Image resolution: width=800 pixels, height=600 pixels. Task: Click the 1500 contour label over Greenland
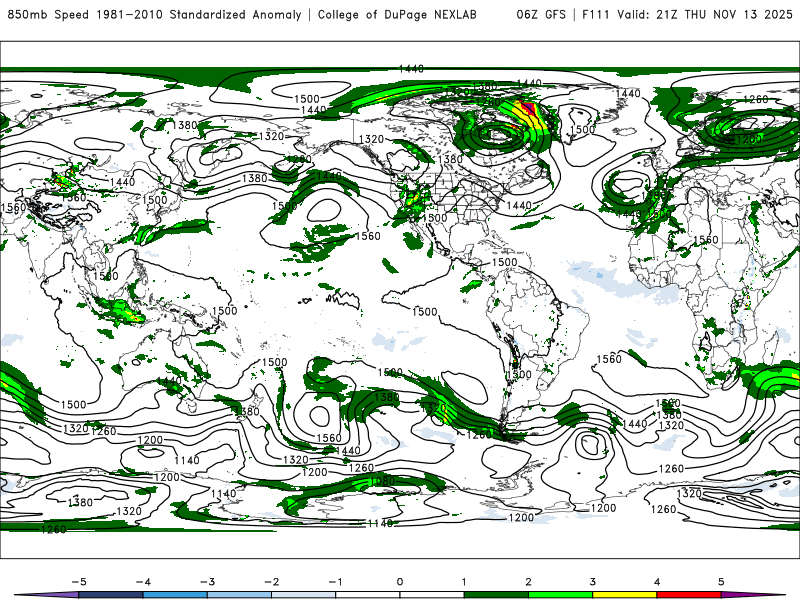tap(582, 130)
